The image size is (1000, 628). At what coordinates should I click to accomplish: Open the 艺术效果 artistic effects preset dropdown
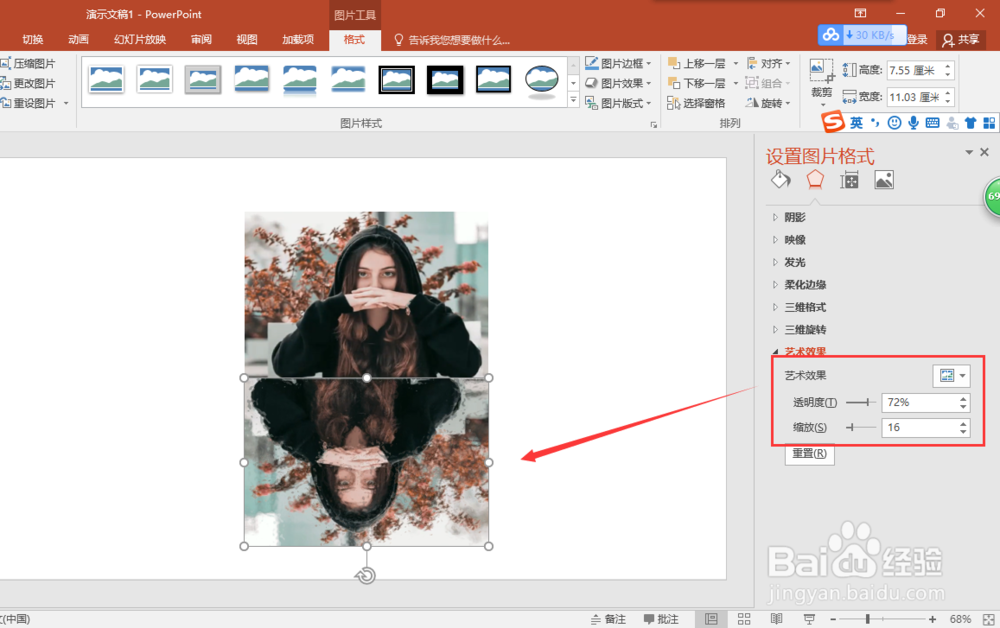952,376
